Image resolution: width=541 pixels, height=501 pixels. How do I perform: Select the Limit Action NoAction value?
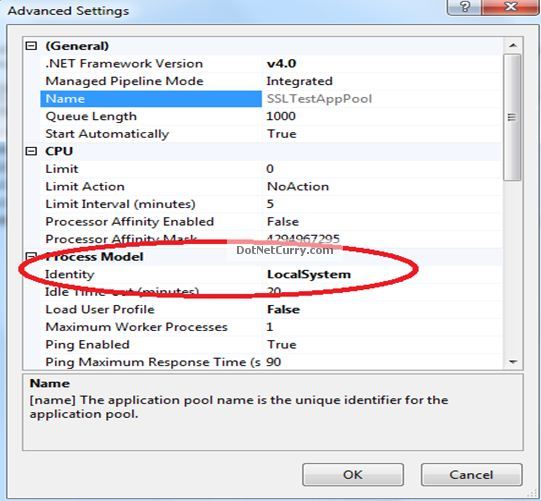click(298, 186)
